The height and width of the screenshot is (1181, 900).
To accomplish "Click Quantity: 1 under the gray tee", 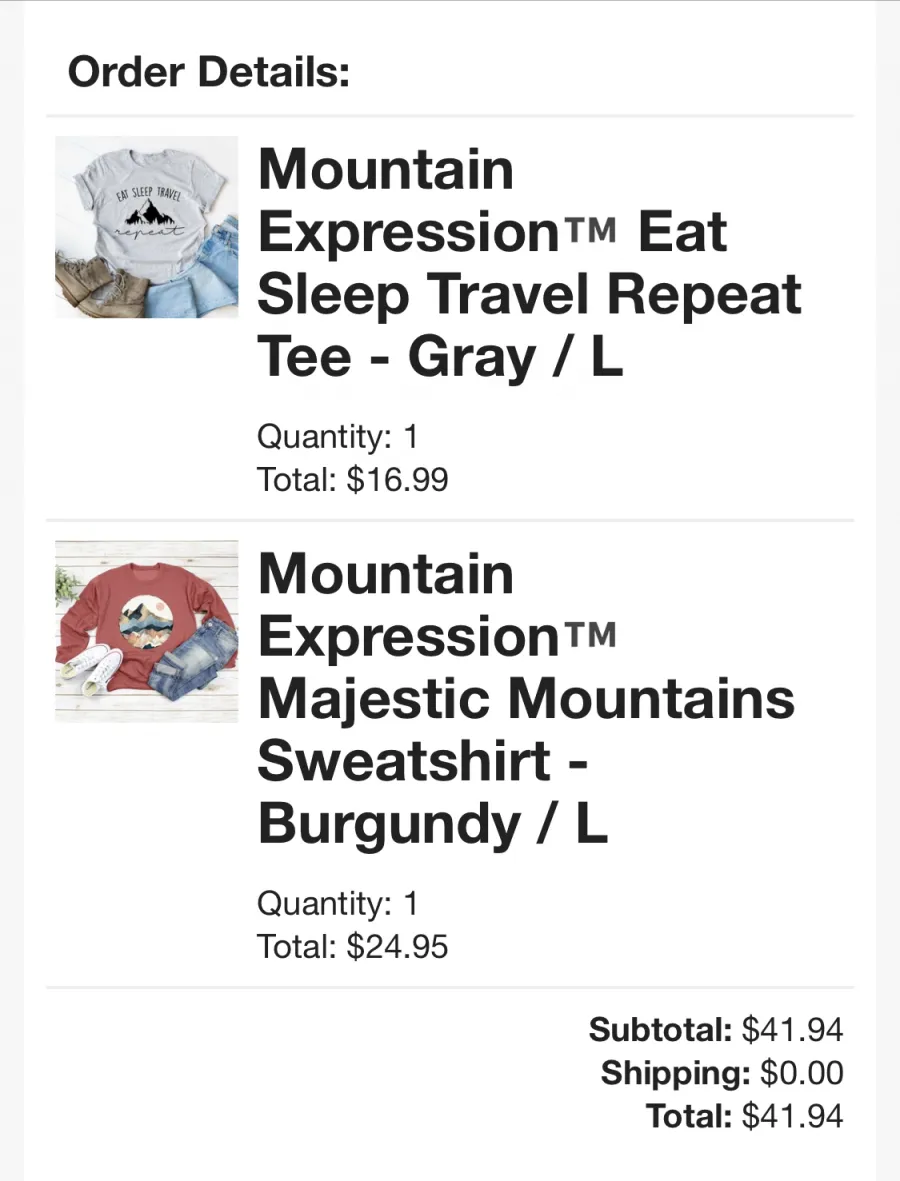I will tap(337, 436).
